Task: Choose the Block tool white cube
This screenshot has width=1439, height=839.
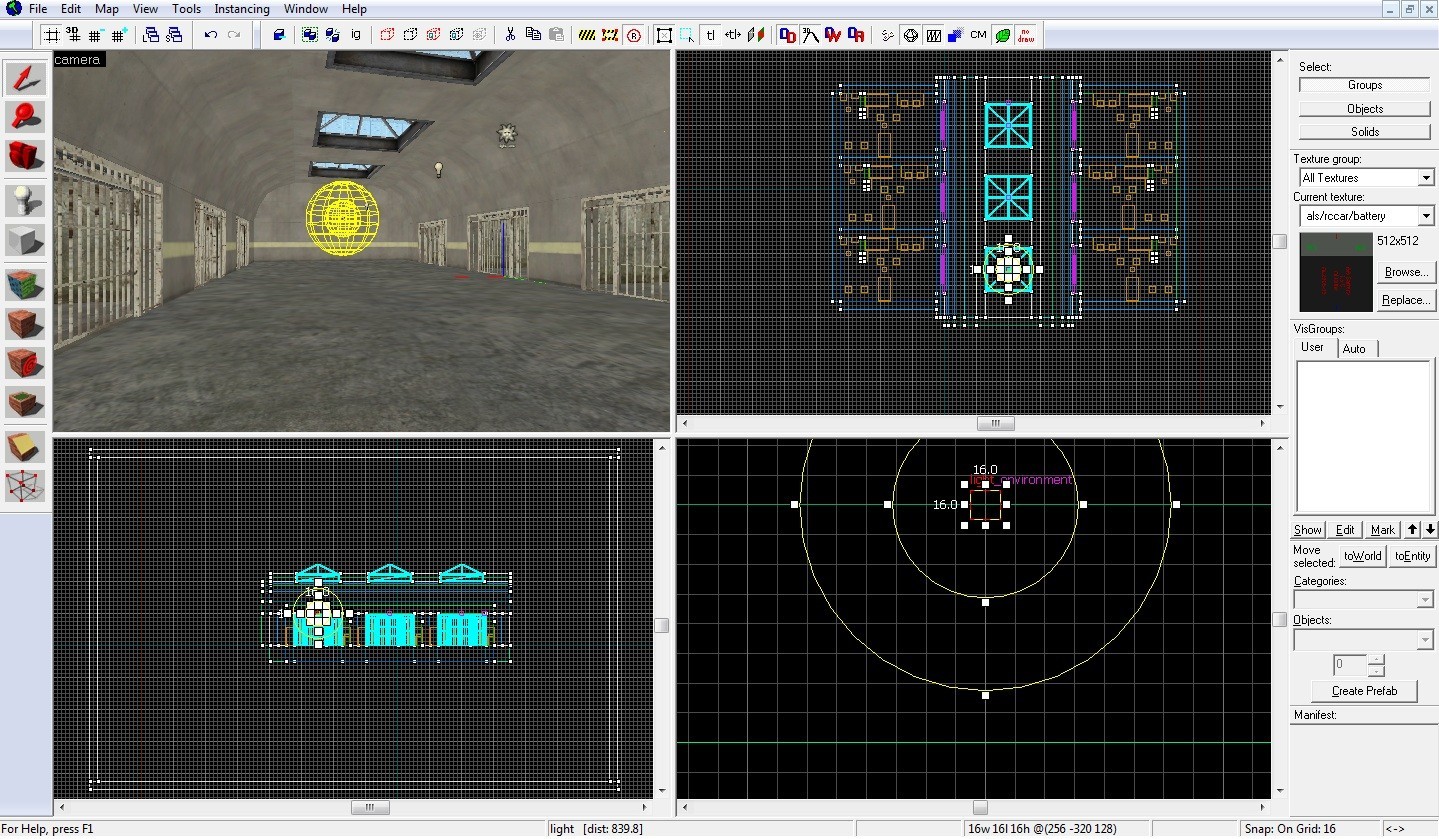Action: click(x=26, y=240)
